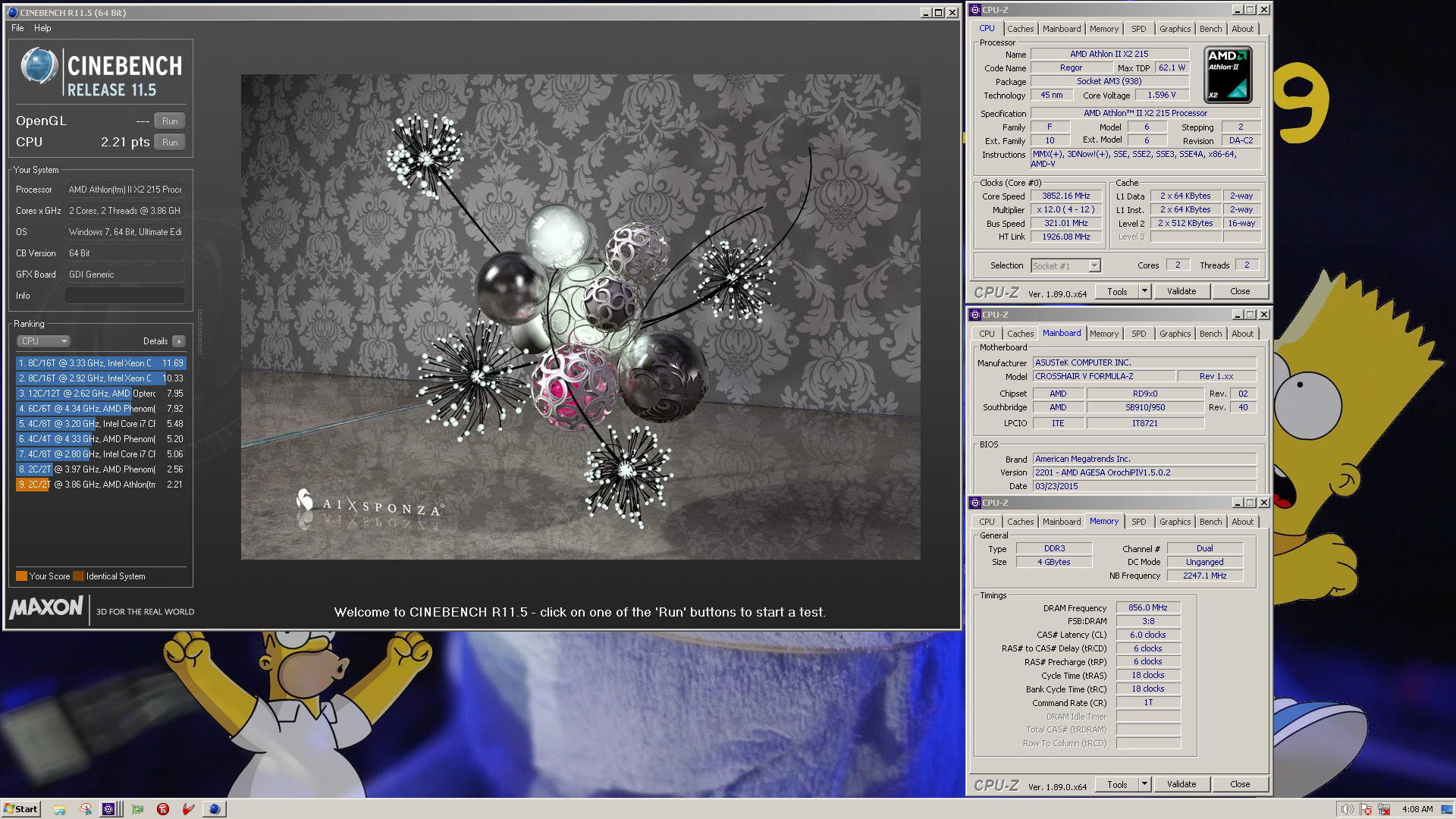Open Windows Explorer from taskbar
The image size is (1456, 819).
(x=60, y=809)
